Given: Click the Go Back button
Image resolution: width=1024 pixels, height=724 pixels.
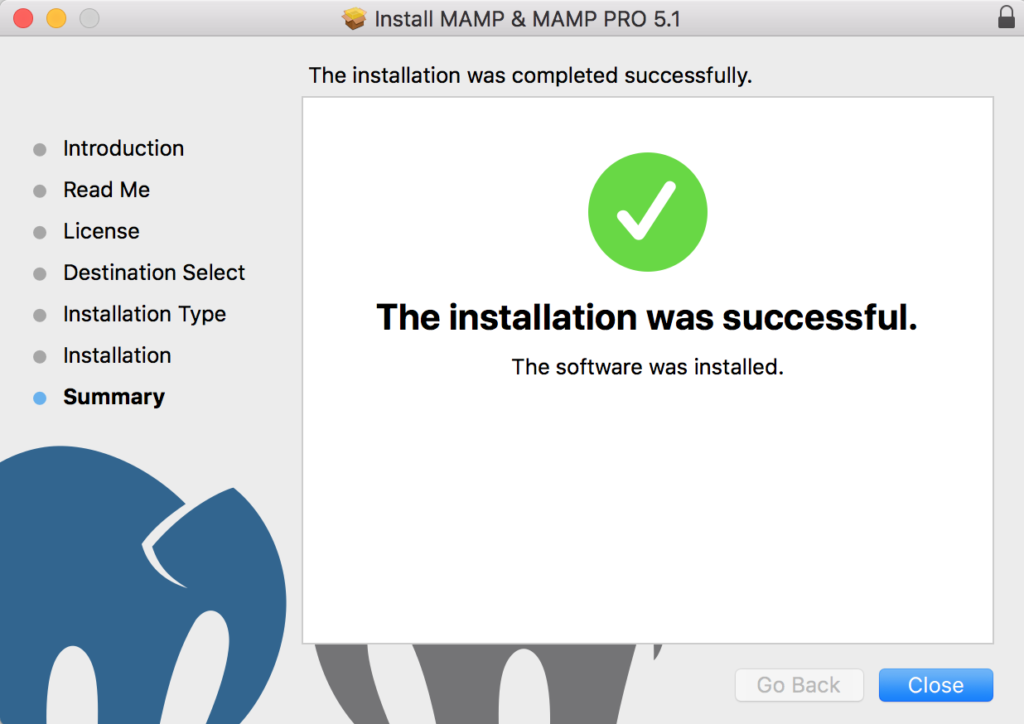Looking at the screenshot, I should [x=799, y=685].
